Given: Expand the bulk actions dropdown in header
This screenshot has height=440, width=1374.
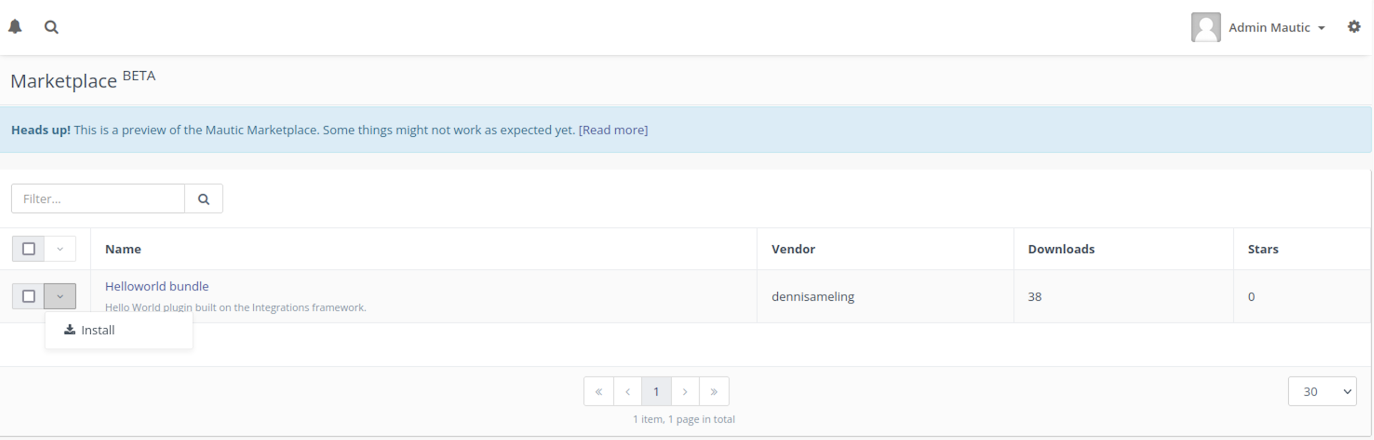Looking at the screenshot, I should 60,249.
